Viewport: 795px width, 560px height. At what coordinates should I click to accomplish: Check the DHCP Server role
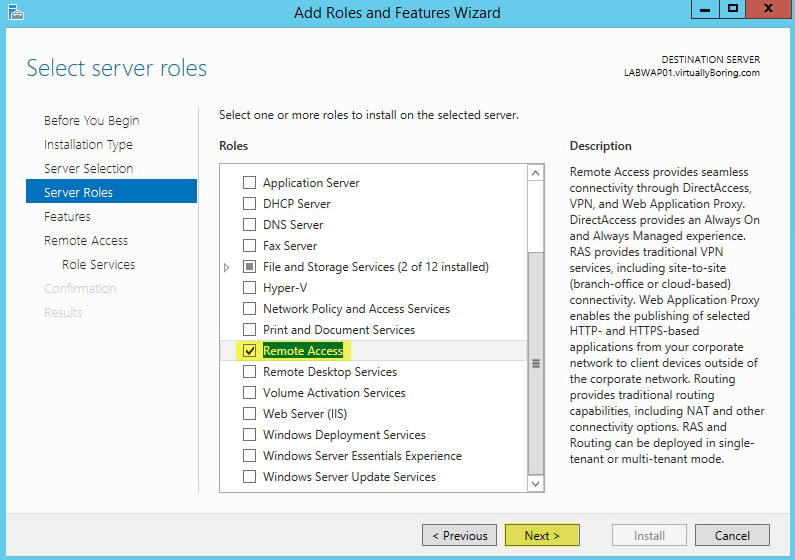(x=249, y=204)
